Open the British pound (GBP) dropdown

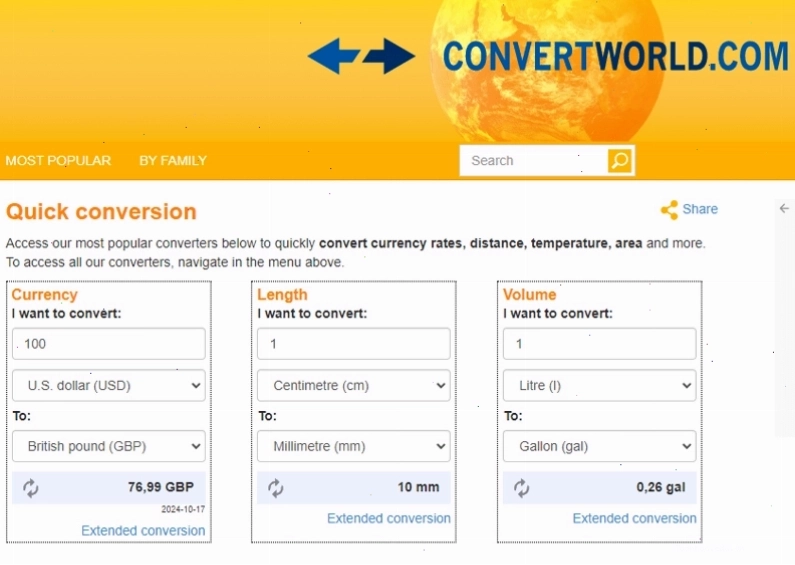[109, 446]
